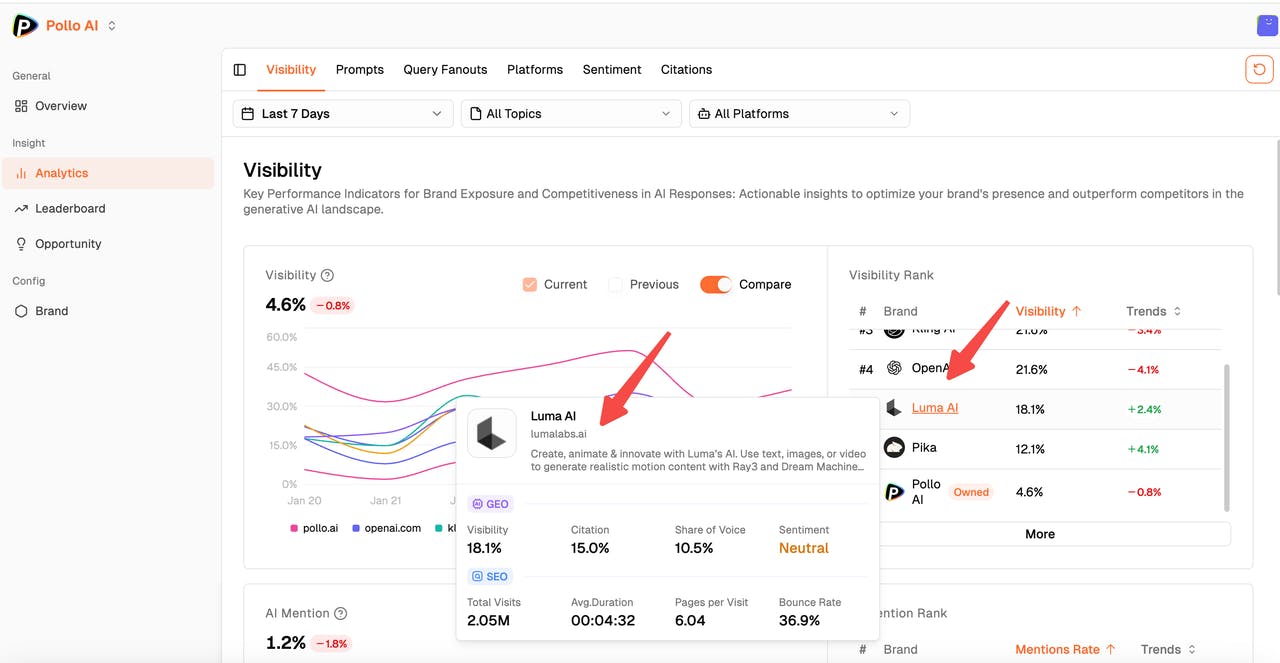Click the Visibility help question-mark icon
The height and width of the screenshot is (663, 1280).
tap(327, 275)
